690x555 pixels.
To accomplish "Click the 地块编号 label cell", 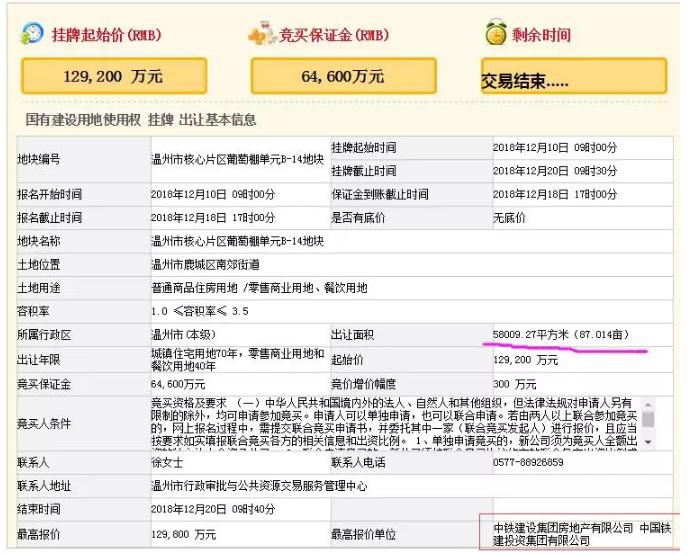I will 84,159.
